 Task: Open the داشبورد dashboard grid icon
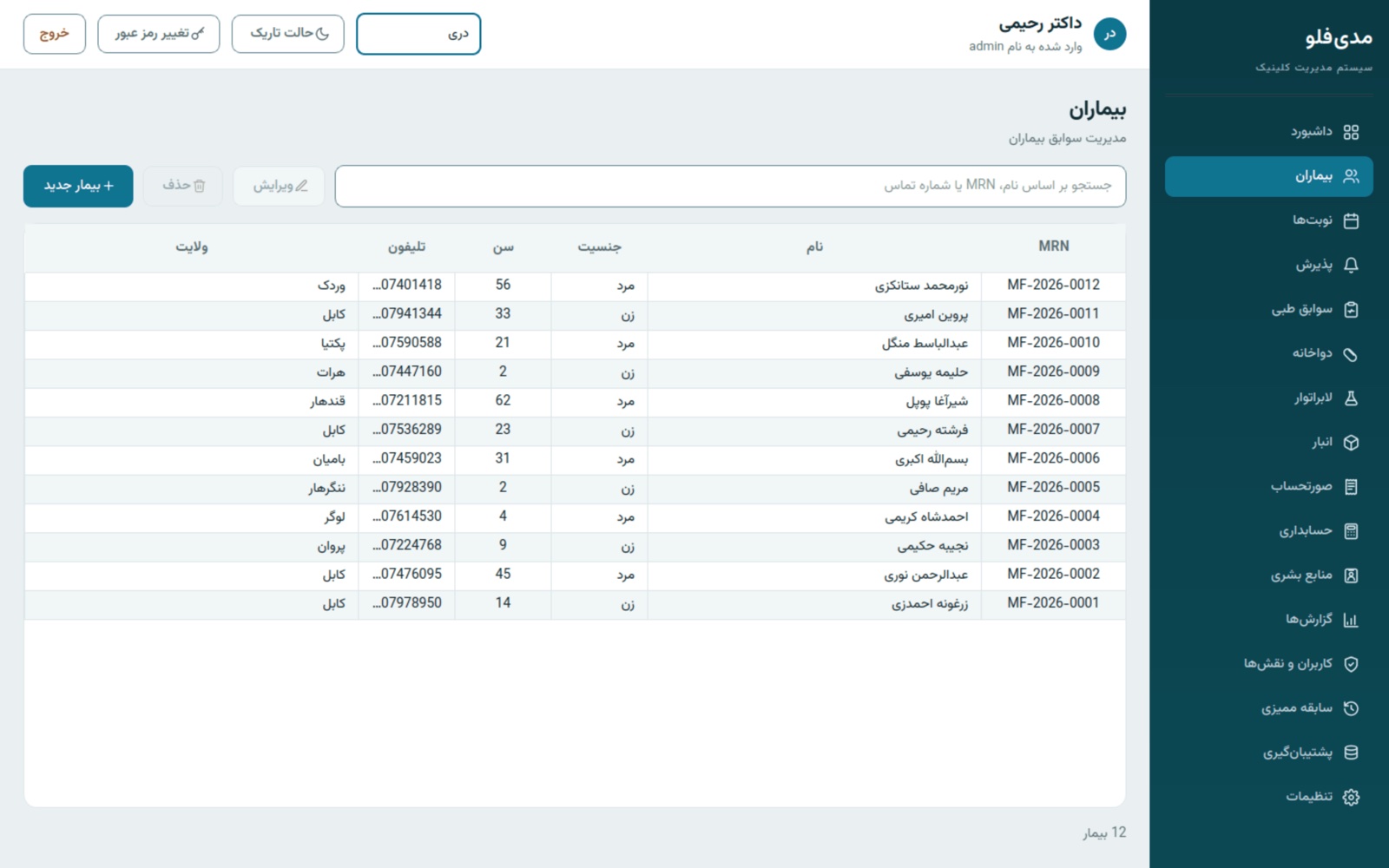click(1351, 132)
